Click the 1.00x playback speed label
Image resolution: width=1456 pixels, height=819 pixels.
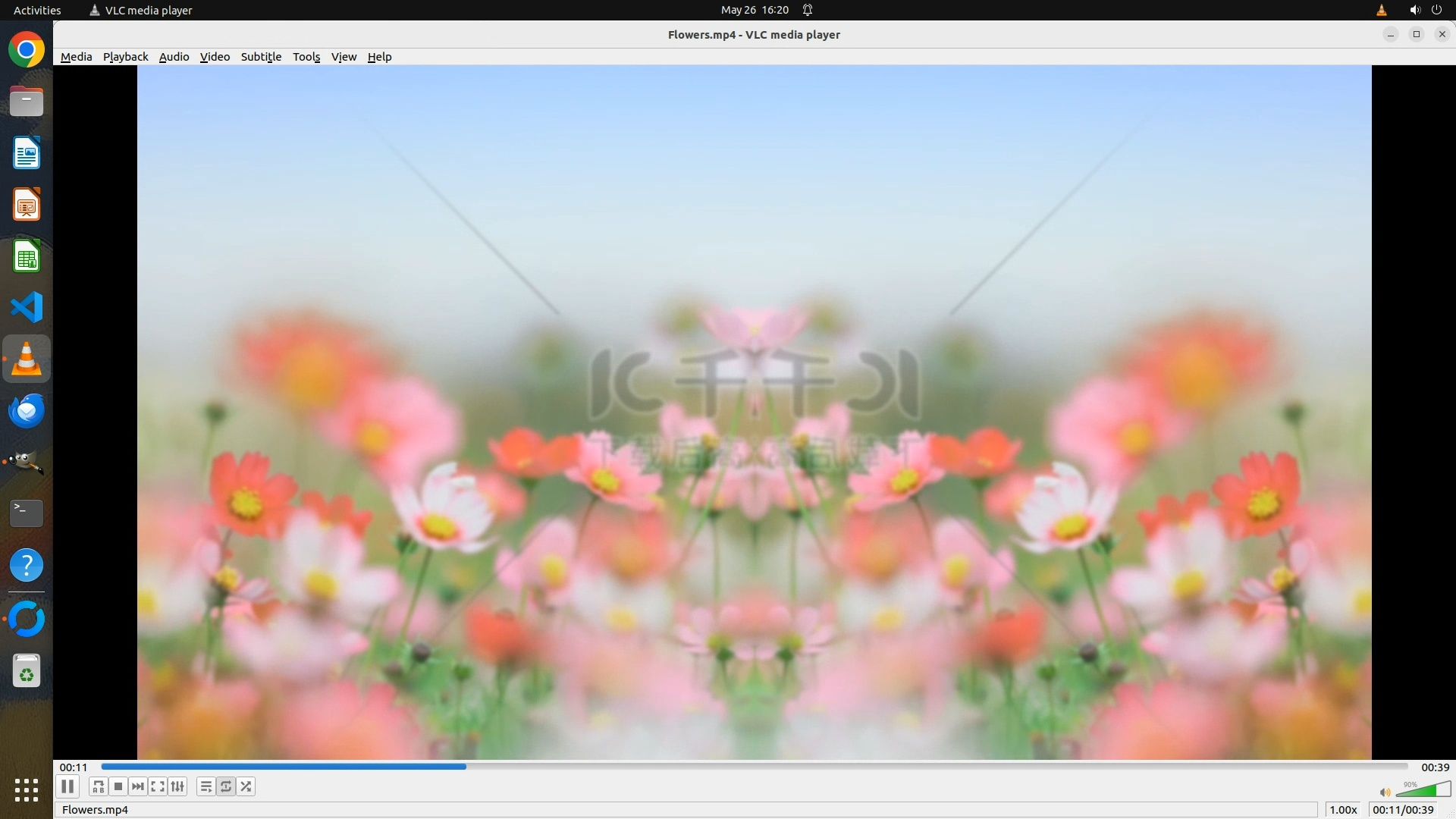point(1343,810)
